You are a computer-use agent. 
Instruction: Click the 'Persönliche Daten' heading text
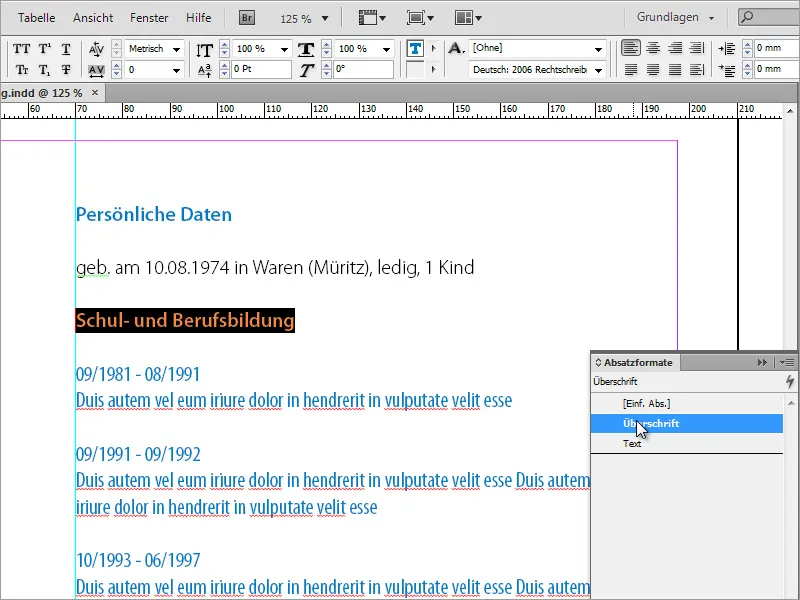(x=154, y=214)
